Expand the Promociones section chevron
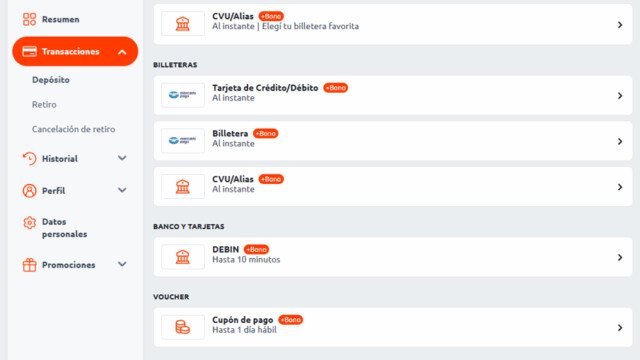640x360 pixels. click(122, 264)
